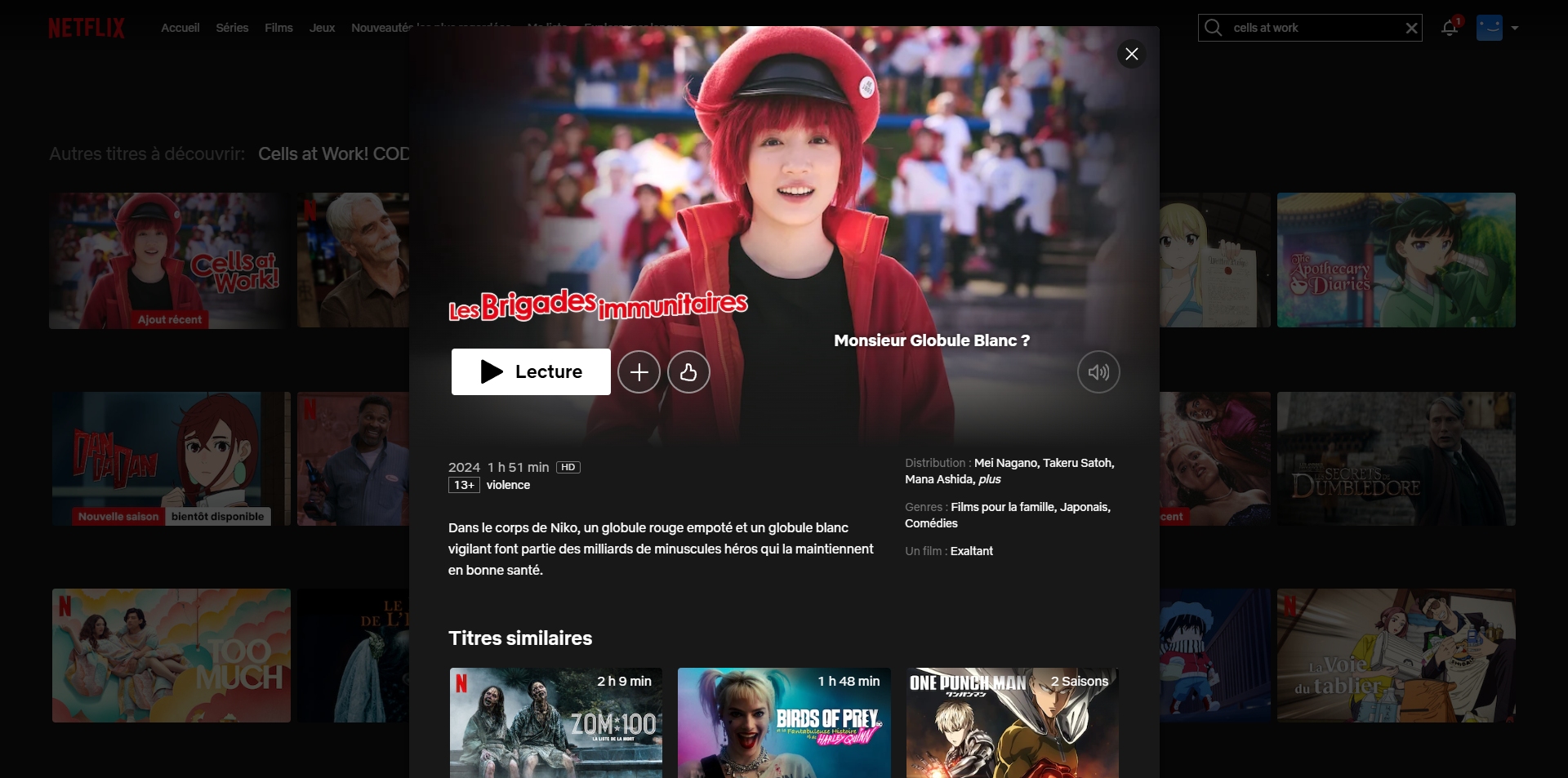The width and height of the screenshot is (1568, 778).
Task: Click the actor link Mei Nagano
Action: click(1006, 463)
